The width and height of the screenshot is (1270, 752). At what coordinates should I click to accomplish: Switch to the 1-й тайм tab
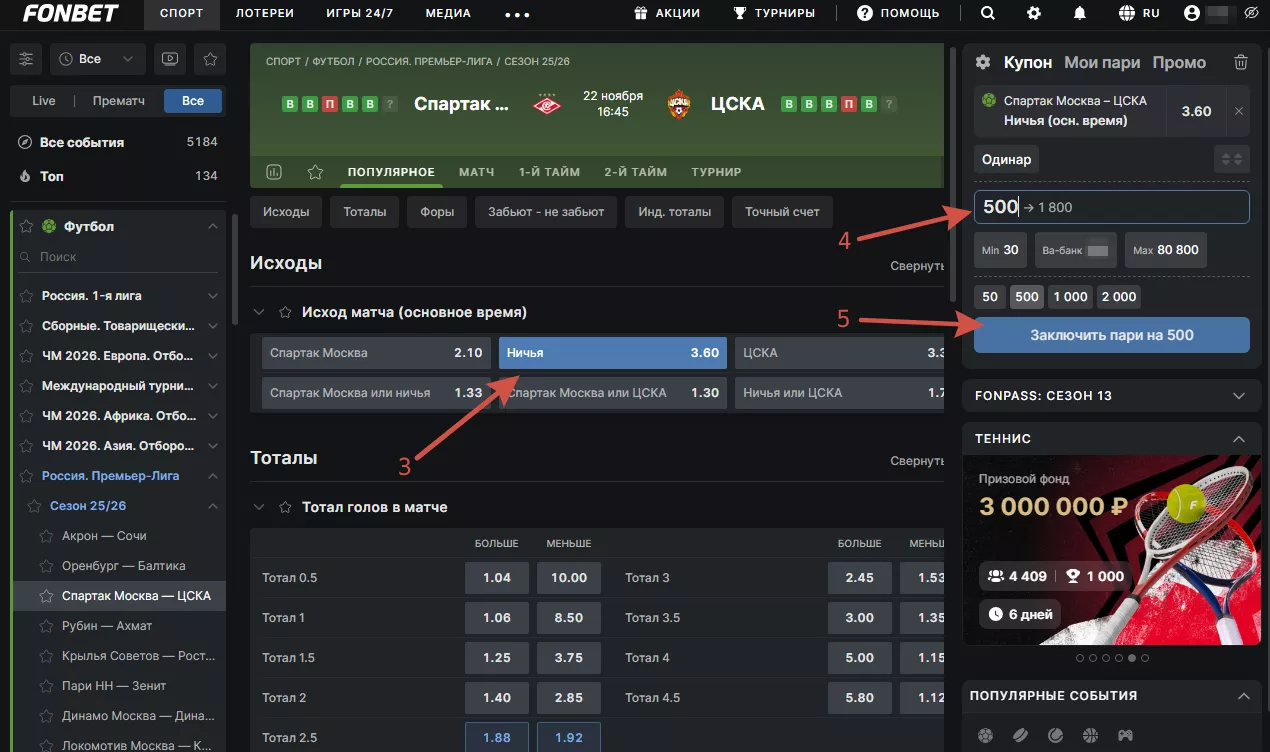pyautogui.click(x=549, y=172)
